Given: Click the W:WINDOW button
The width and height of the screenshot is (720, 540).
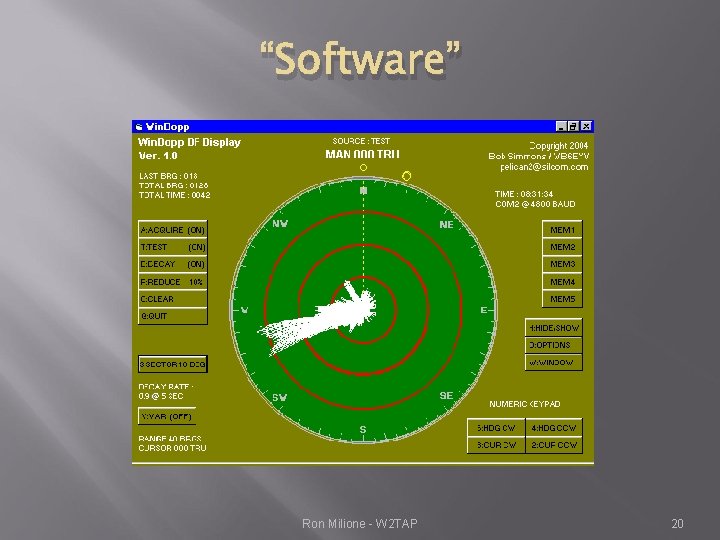Looking at the screenshot, I should tap(554, 362).
